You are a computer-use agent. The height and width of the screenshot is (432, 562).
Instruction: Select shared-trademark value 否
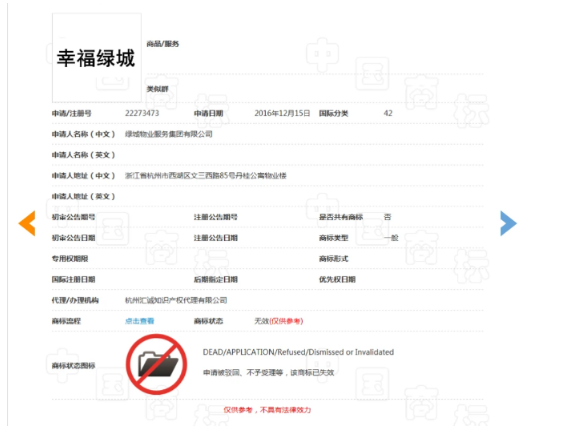387,217
